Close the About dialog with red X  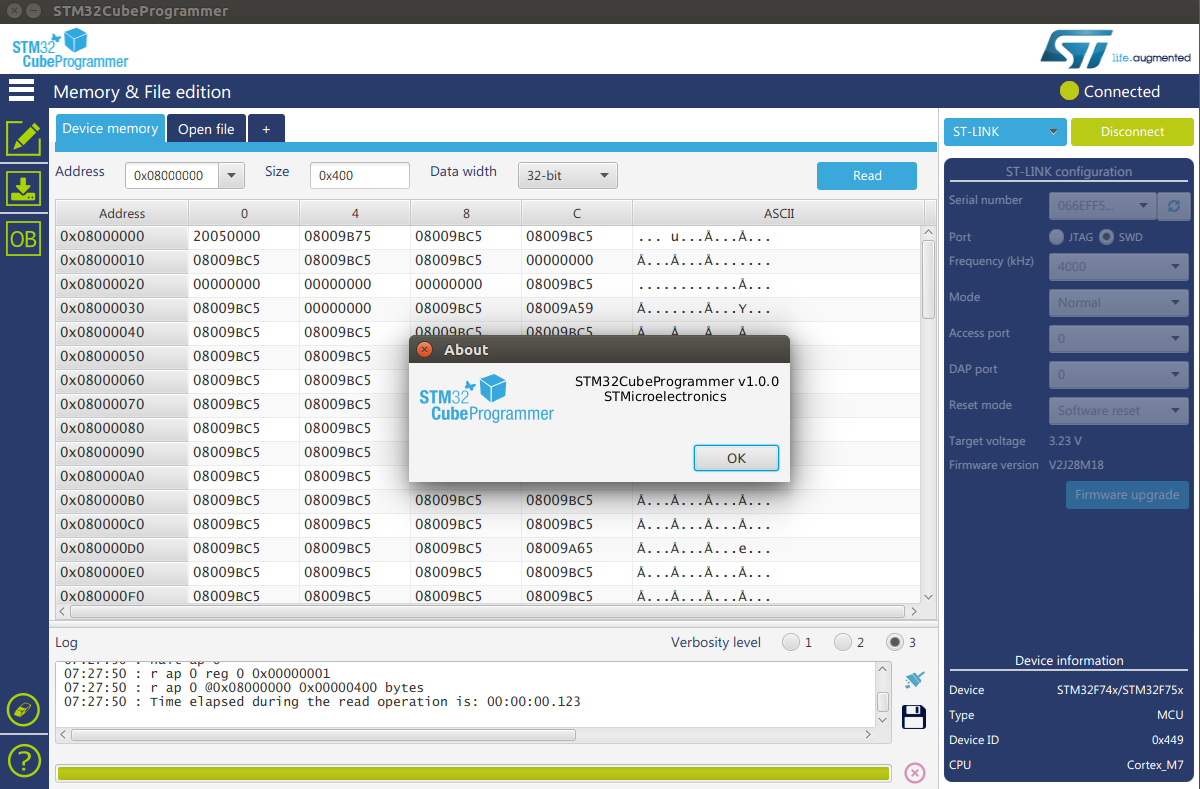pyautogui.click(x=424, y=350)
